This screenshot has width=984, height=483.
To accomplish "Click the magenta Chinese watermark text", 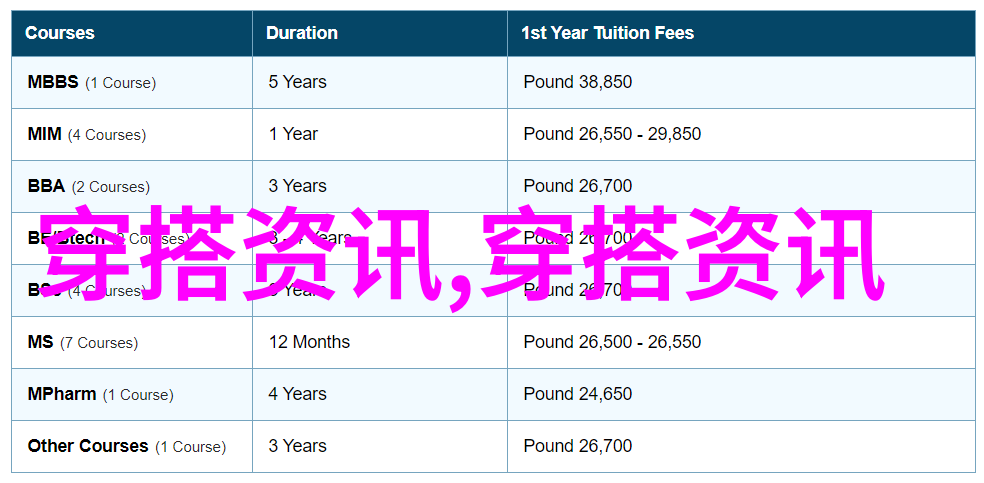I will (x=465, y=255).
